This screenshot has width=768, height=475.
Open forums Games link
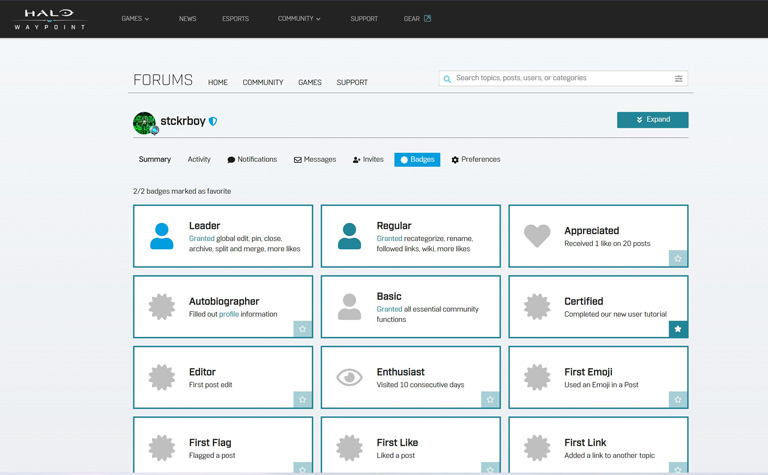310,82
